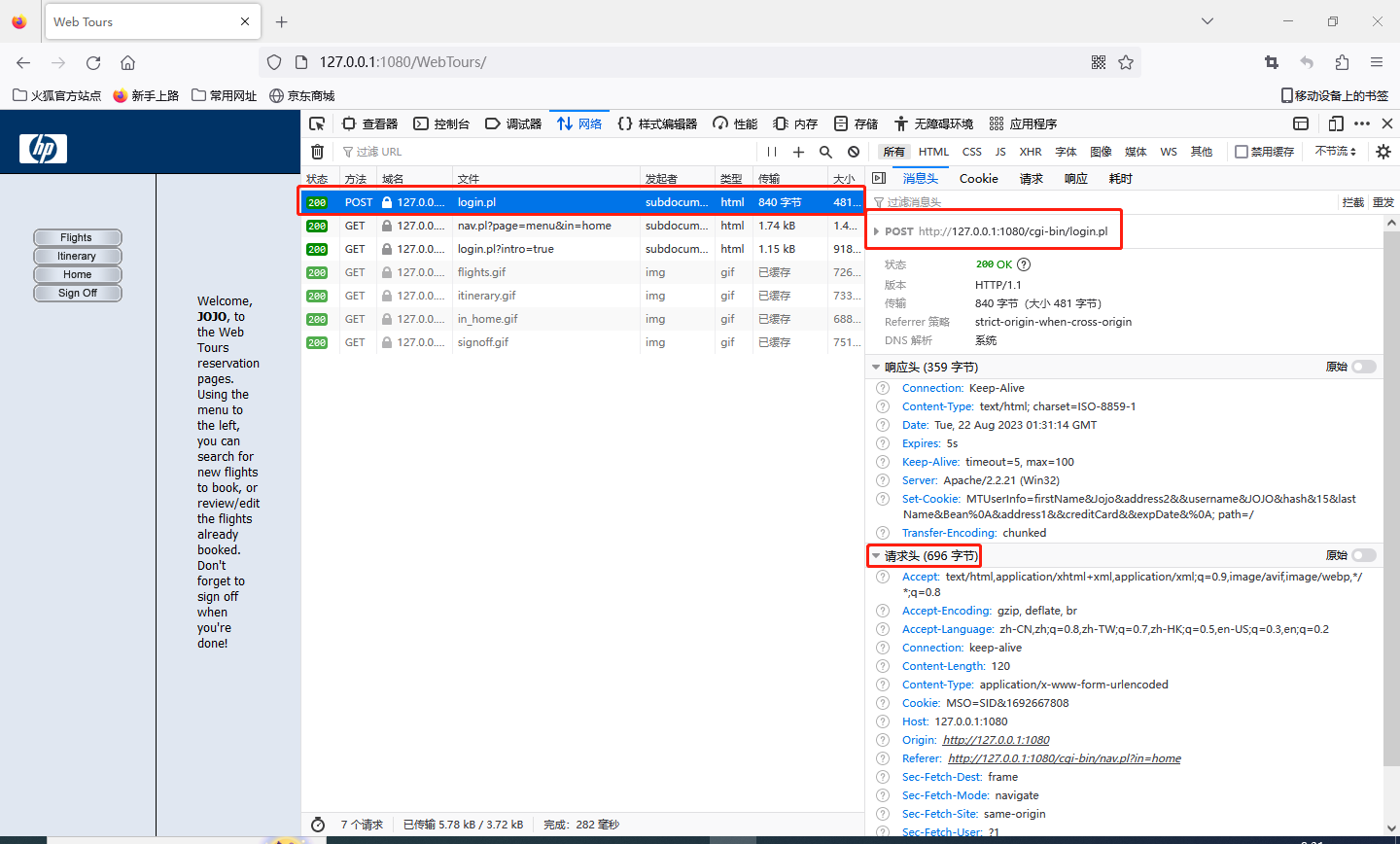Pause network recording button
1400x844 pixels.
tap(772, 152)
